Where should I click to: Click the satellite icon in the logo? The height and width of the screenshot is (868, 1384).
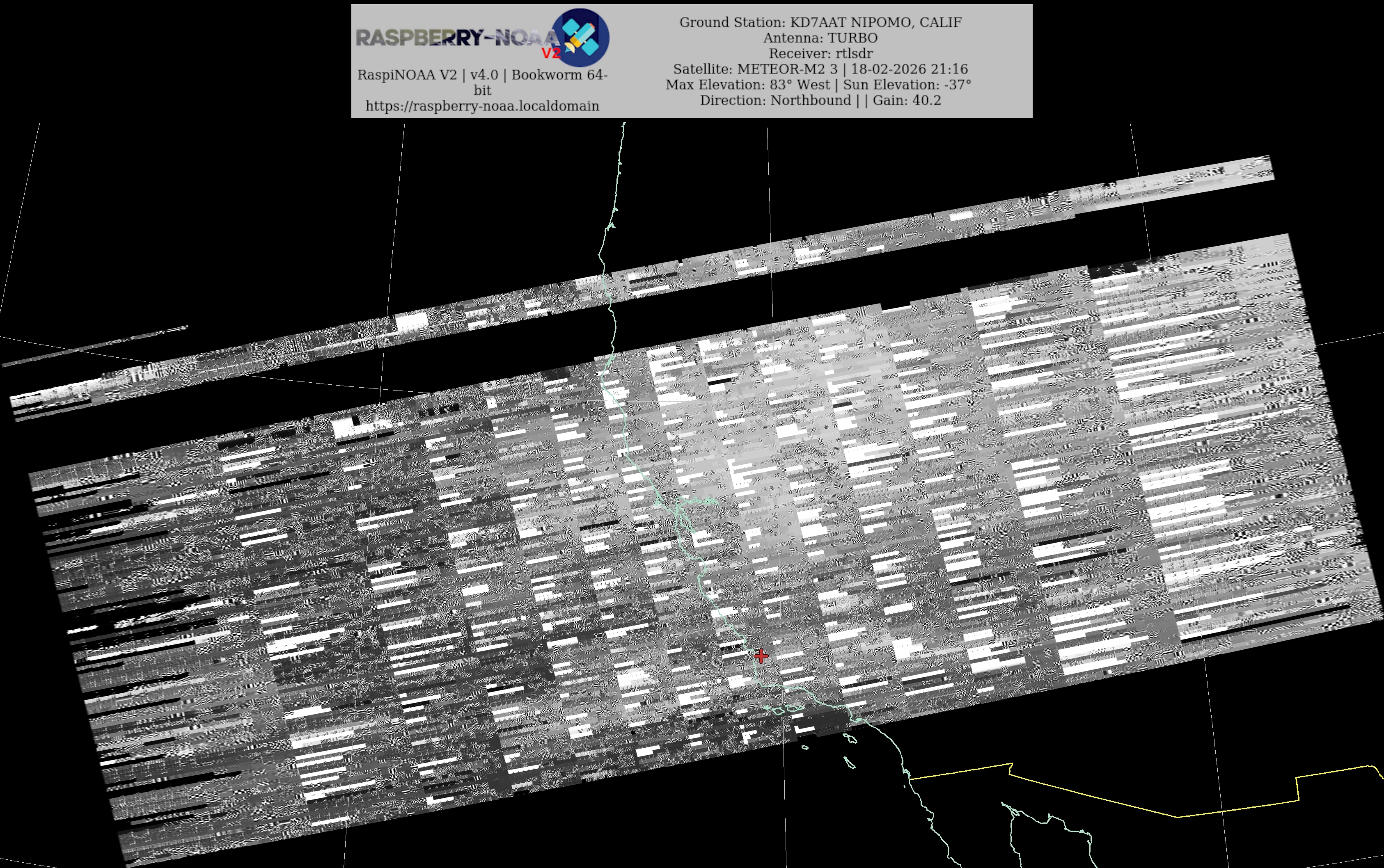point(581,37)
